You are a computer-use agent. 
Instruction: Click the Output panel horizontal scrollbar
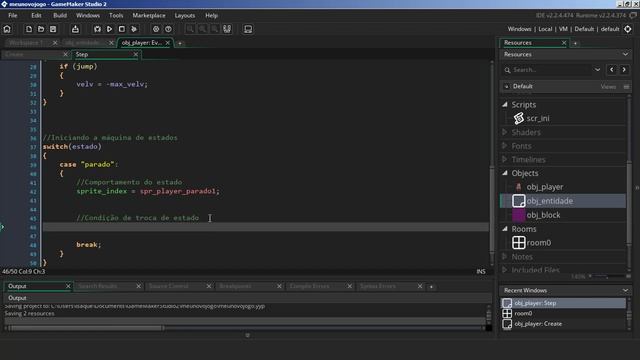[x=86, y=328]
